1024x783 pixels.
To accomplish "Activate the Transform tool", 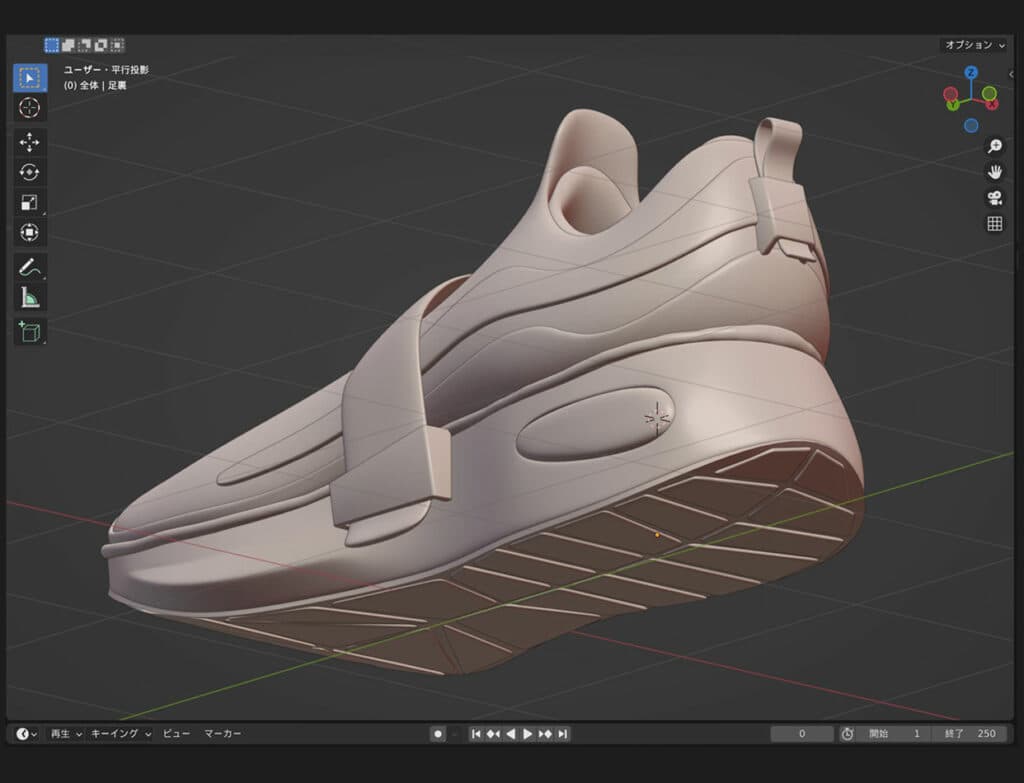I will pyautogui.click(x=30, y=233).
